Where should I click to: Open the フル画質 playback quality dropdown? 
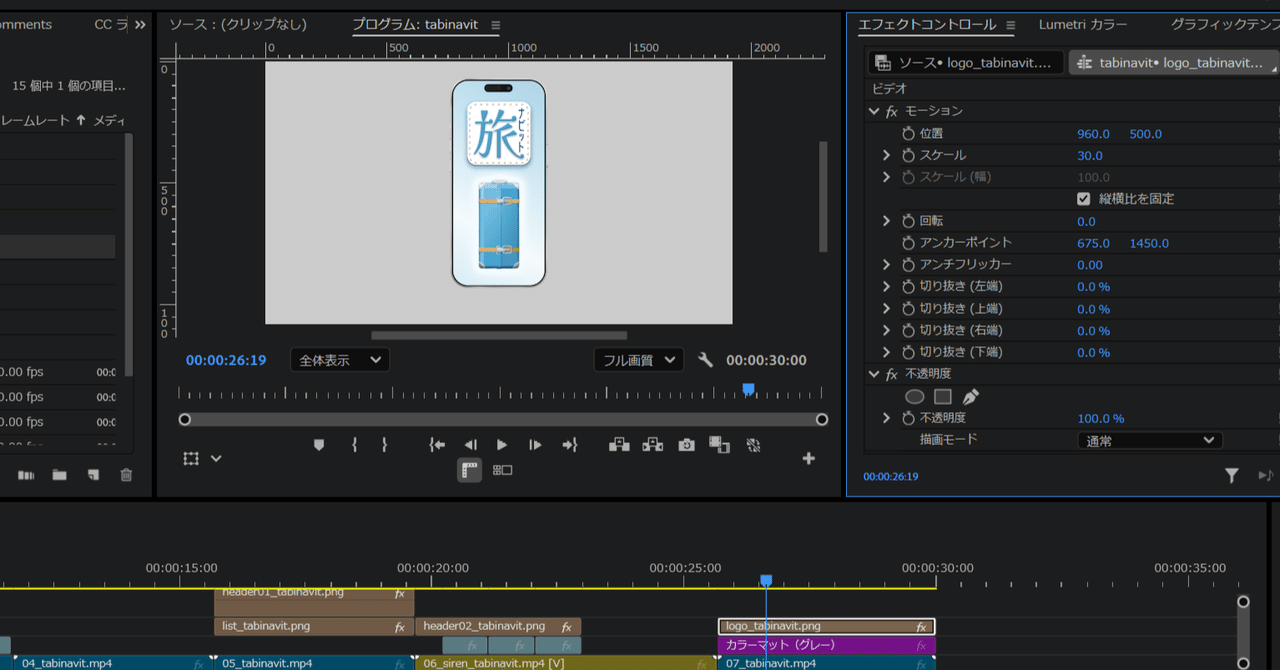[638, 359]
